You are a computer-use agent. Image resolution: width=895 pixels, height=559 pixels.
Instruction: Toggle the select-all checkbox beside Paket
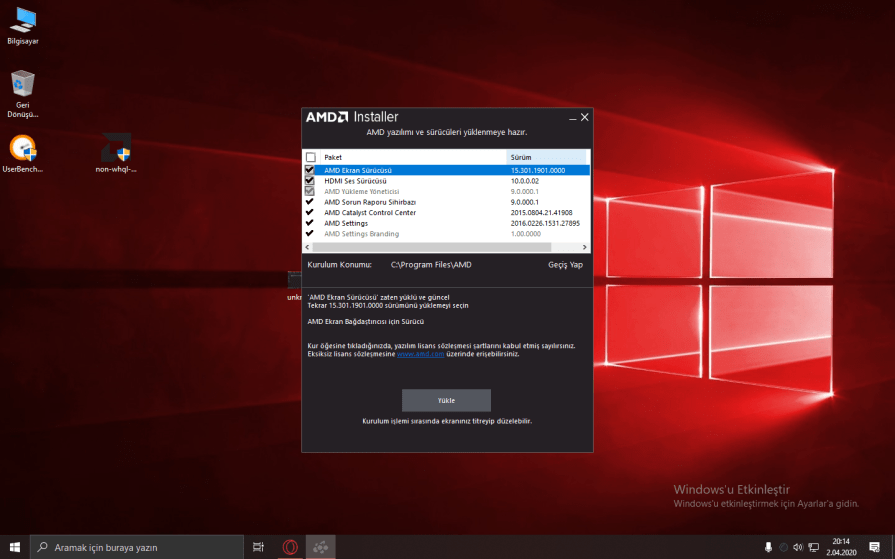311,157
